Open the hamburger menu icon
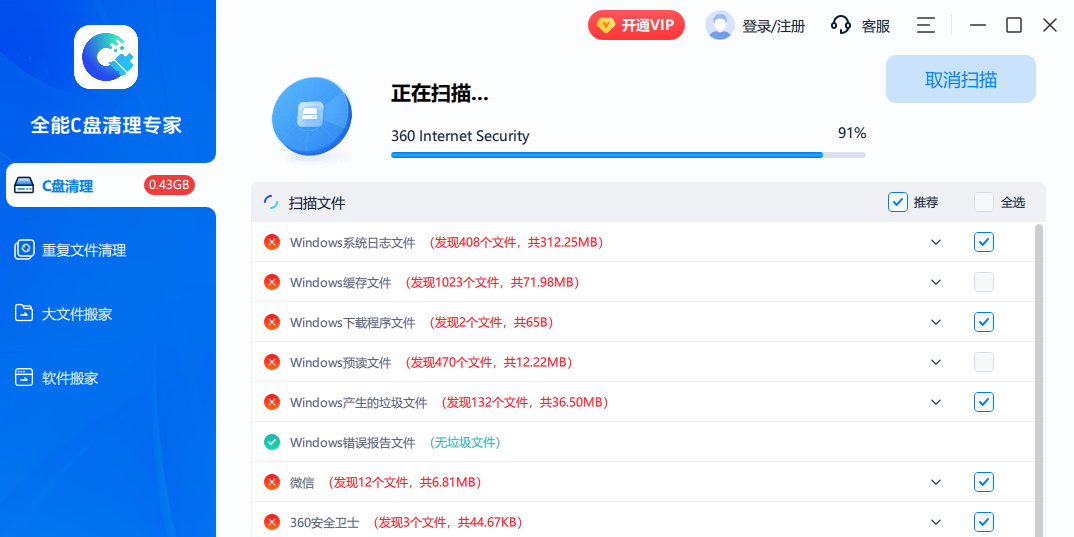The height and width of the screenshot is (537, 1074). [x=926, y=25]
